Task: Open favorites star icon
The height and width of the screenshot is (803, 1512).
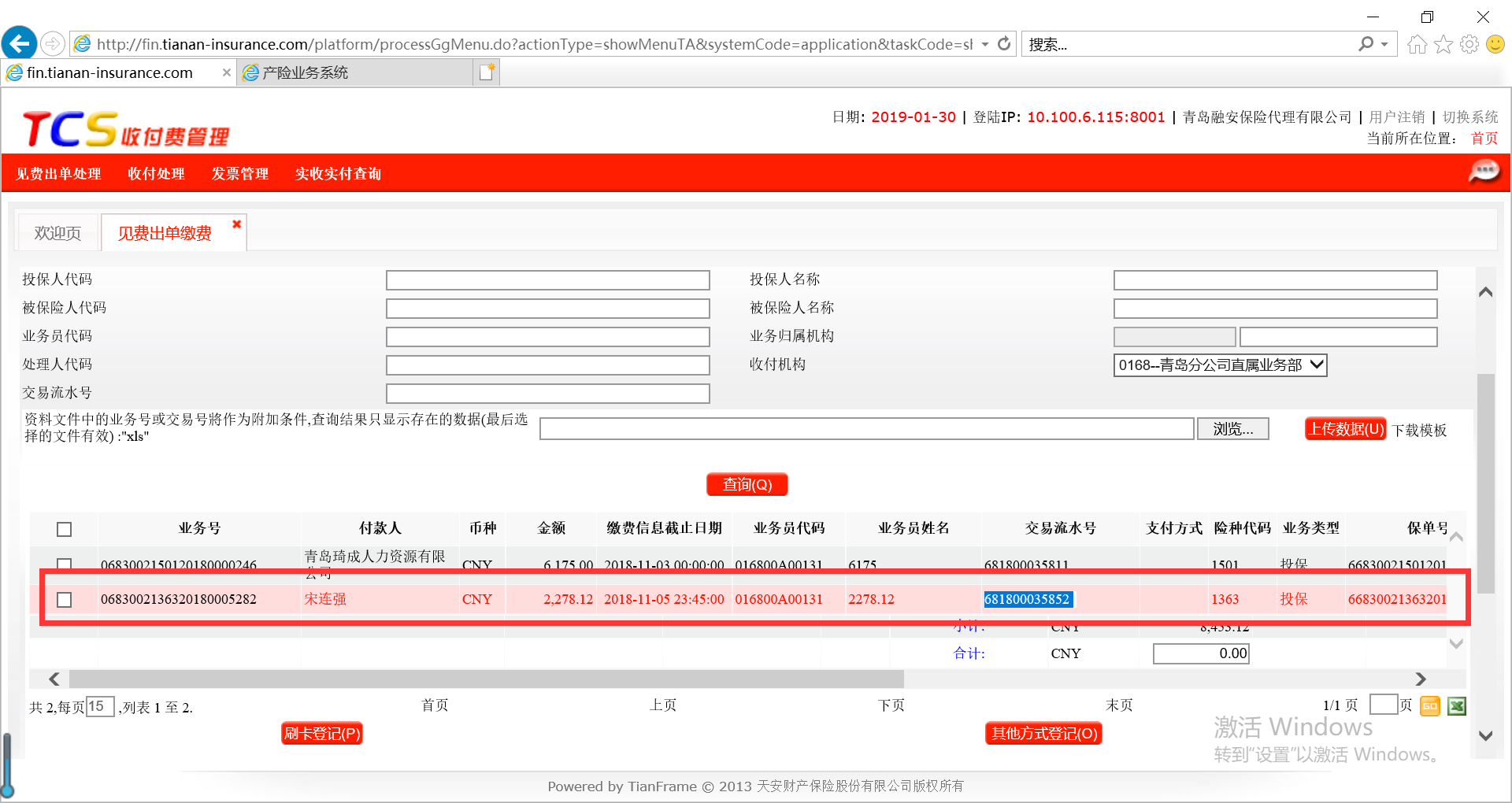Action: [x=1443, y=44]
